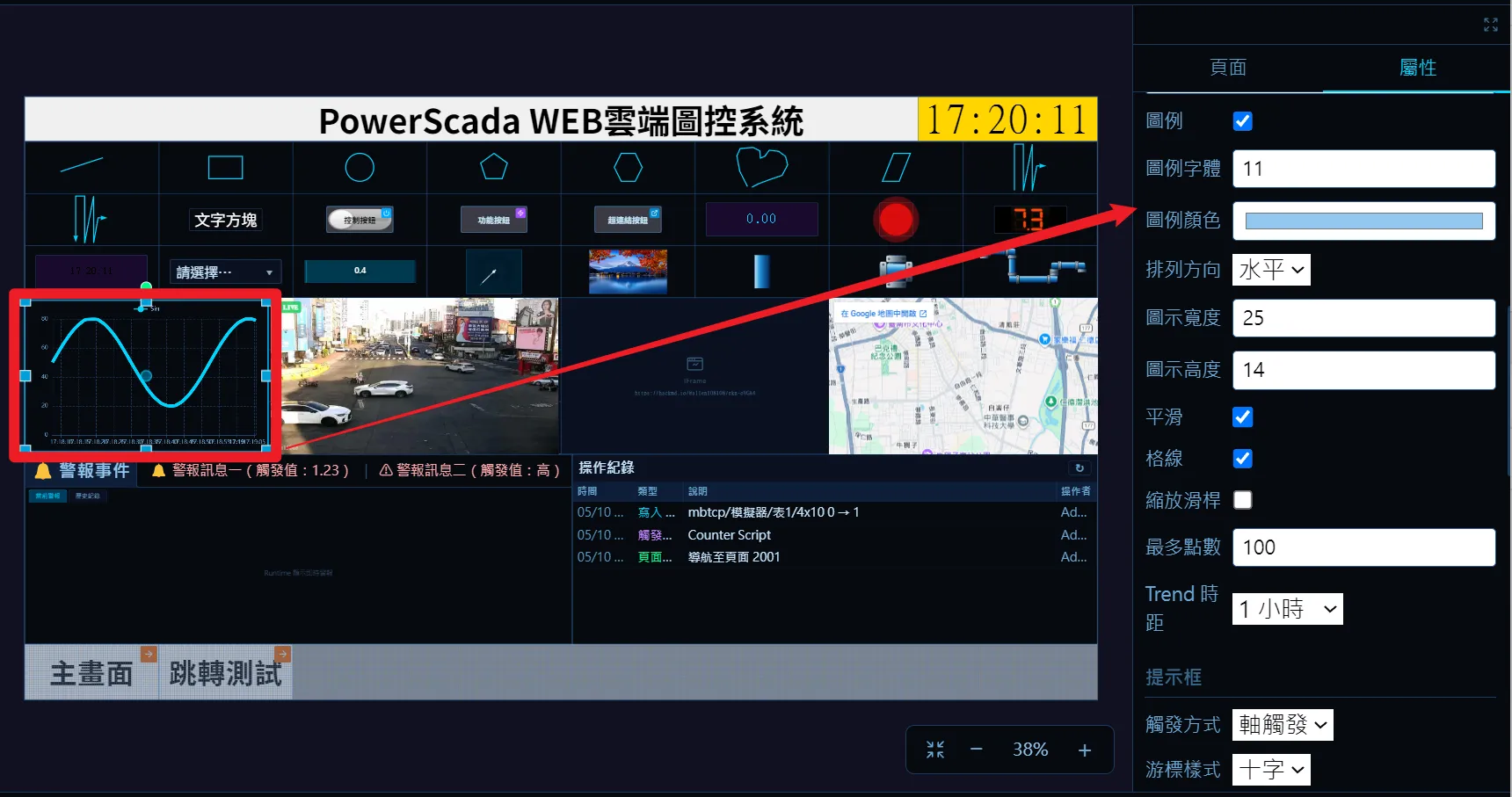
Task: Zoom in with the plus button
Action: (x=1085, y=750)
